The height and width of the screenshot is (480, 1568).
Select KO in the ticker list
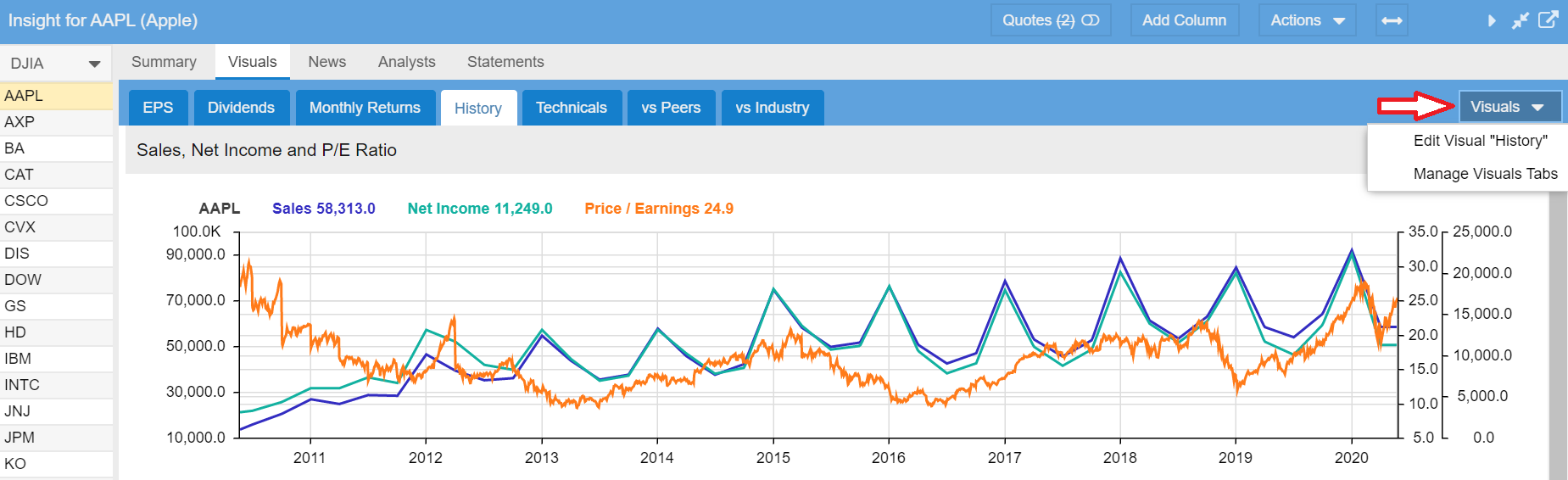(x=56, y=464)
